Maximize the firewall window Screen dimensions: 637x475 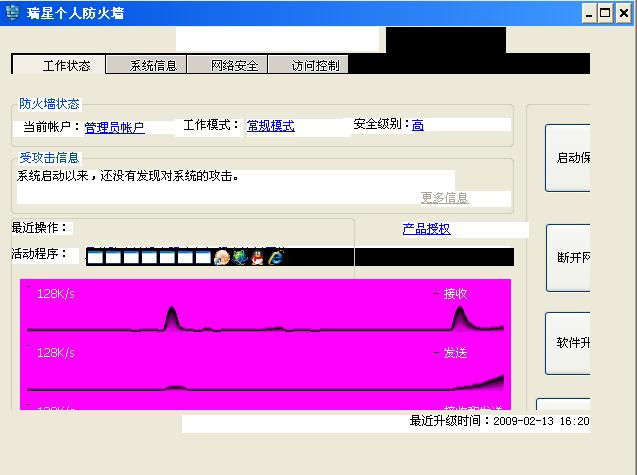tap(605, 13)
